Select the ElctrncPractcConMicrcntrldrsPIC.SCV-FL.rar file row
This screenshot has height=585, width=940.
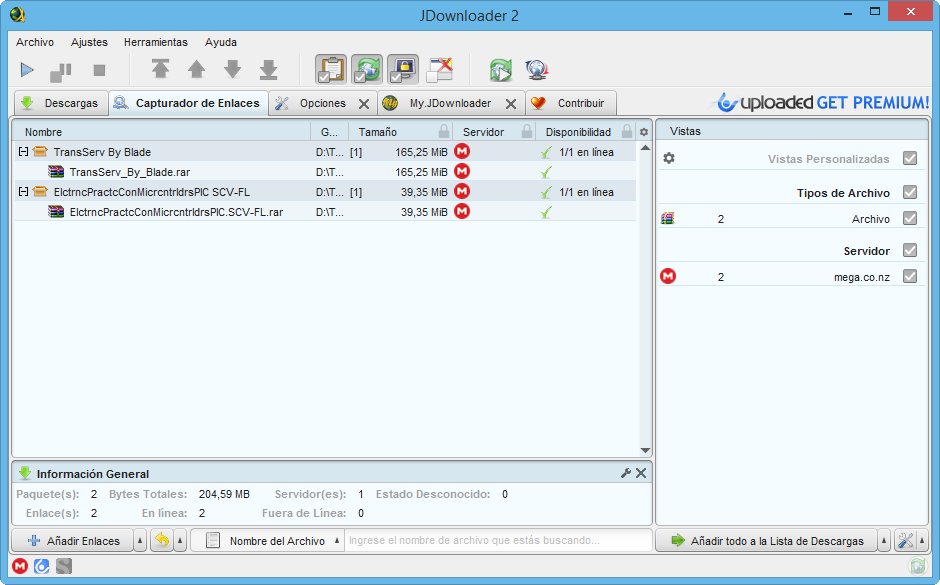[x=325, y=212]
